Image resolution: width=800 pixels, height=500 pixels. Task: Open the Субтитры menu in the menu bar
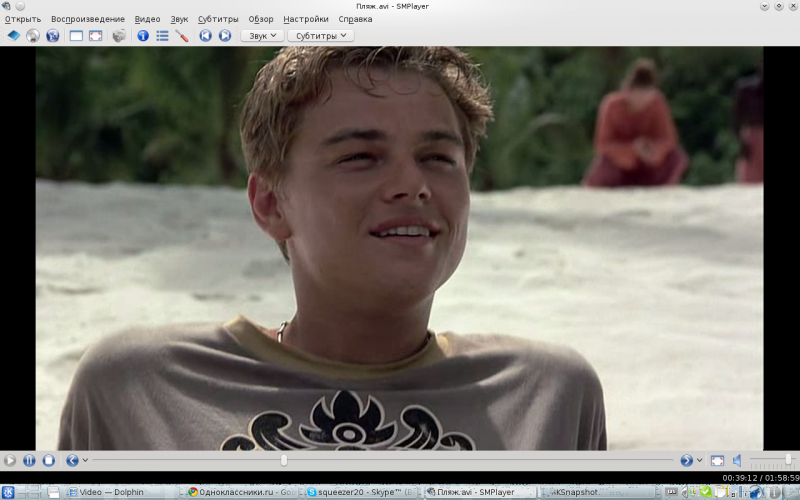click(x=218, y=19)
